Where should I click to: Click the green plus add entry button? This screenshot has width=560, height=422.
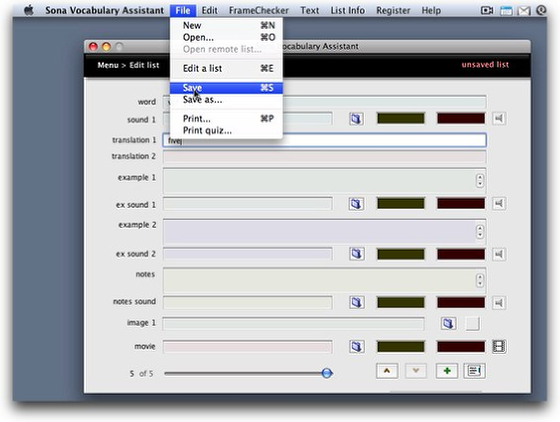tap(447, 371)
